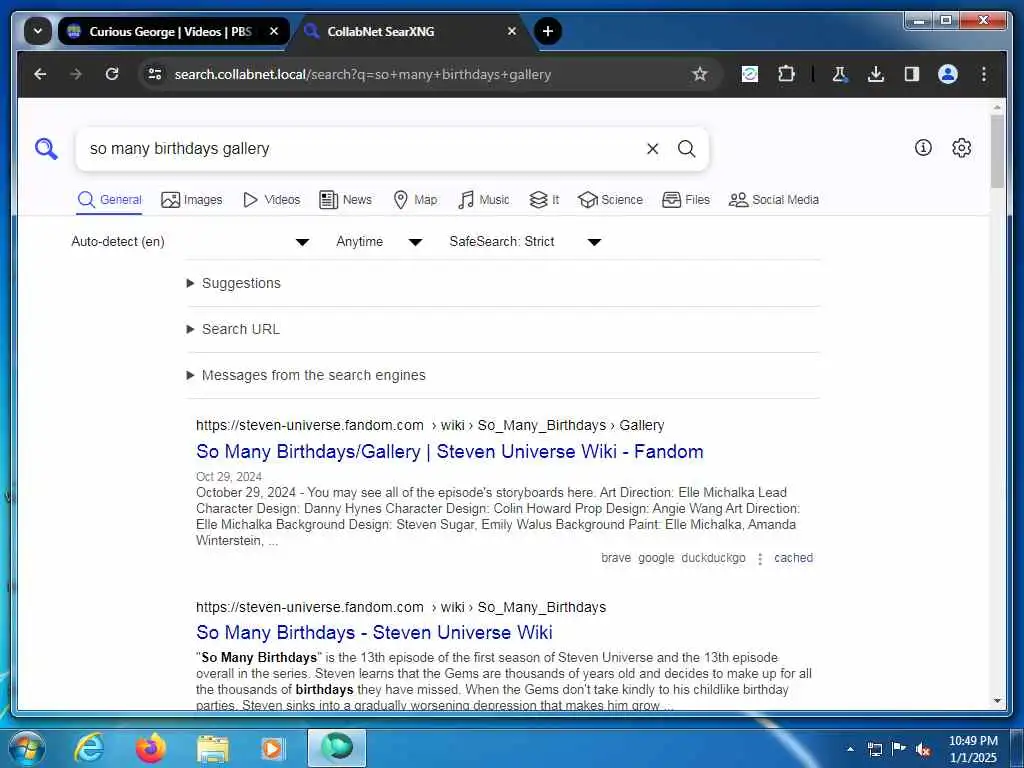Screen dimensions: 1024x768
Task: Open the tab search dropdown arrow
Action: [x=38, y=31]
